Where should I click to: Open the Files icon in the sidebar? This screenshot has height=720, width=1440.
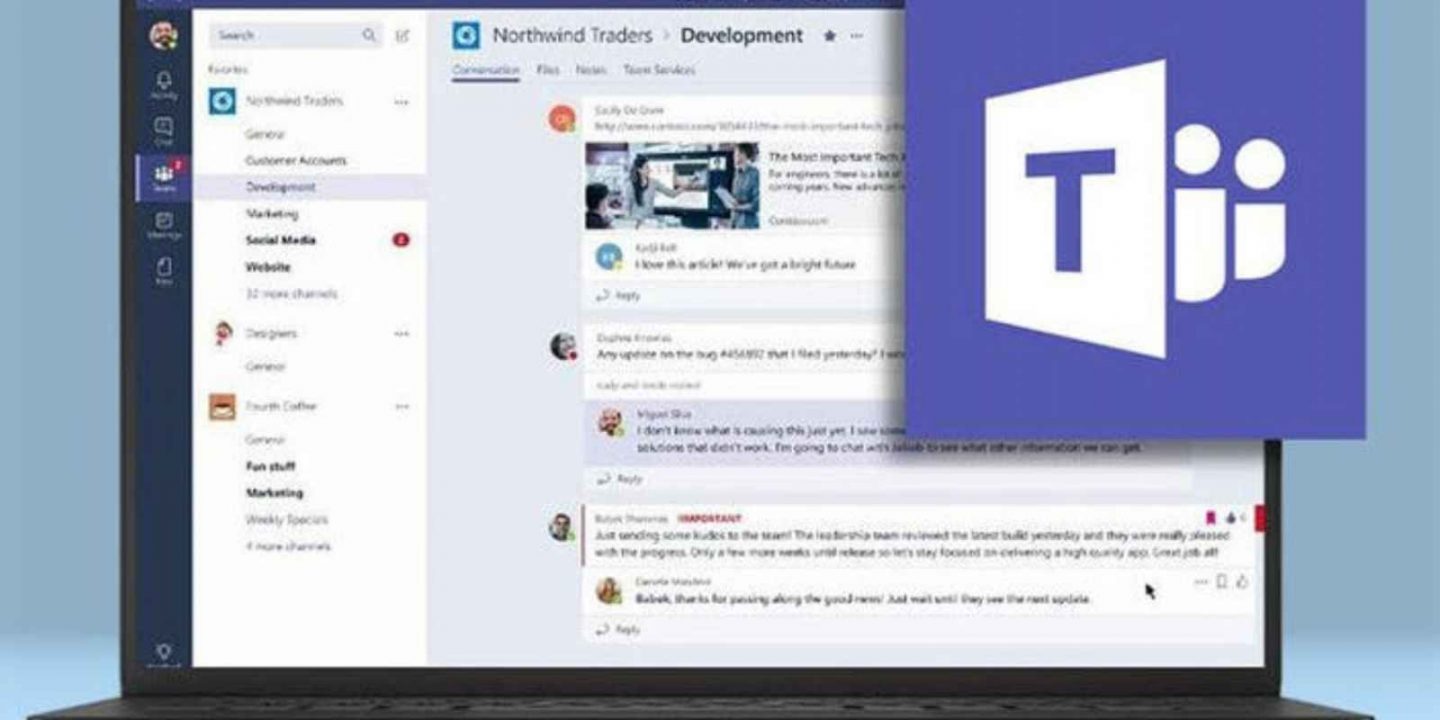point(163,269)
